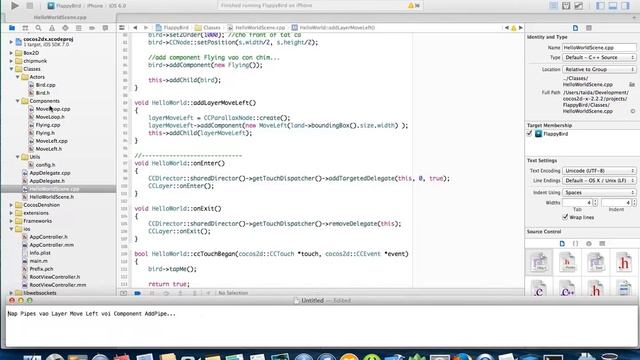Expand the Box2D folder
The image size is (640, 360).
coord(11,53)
